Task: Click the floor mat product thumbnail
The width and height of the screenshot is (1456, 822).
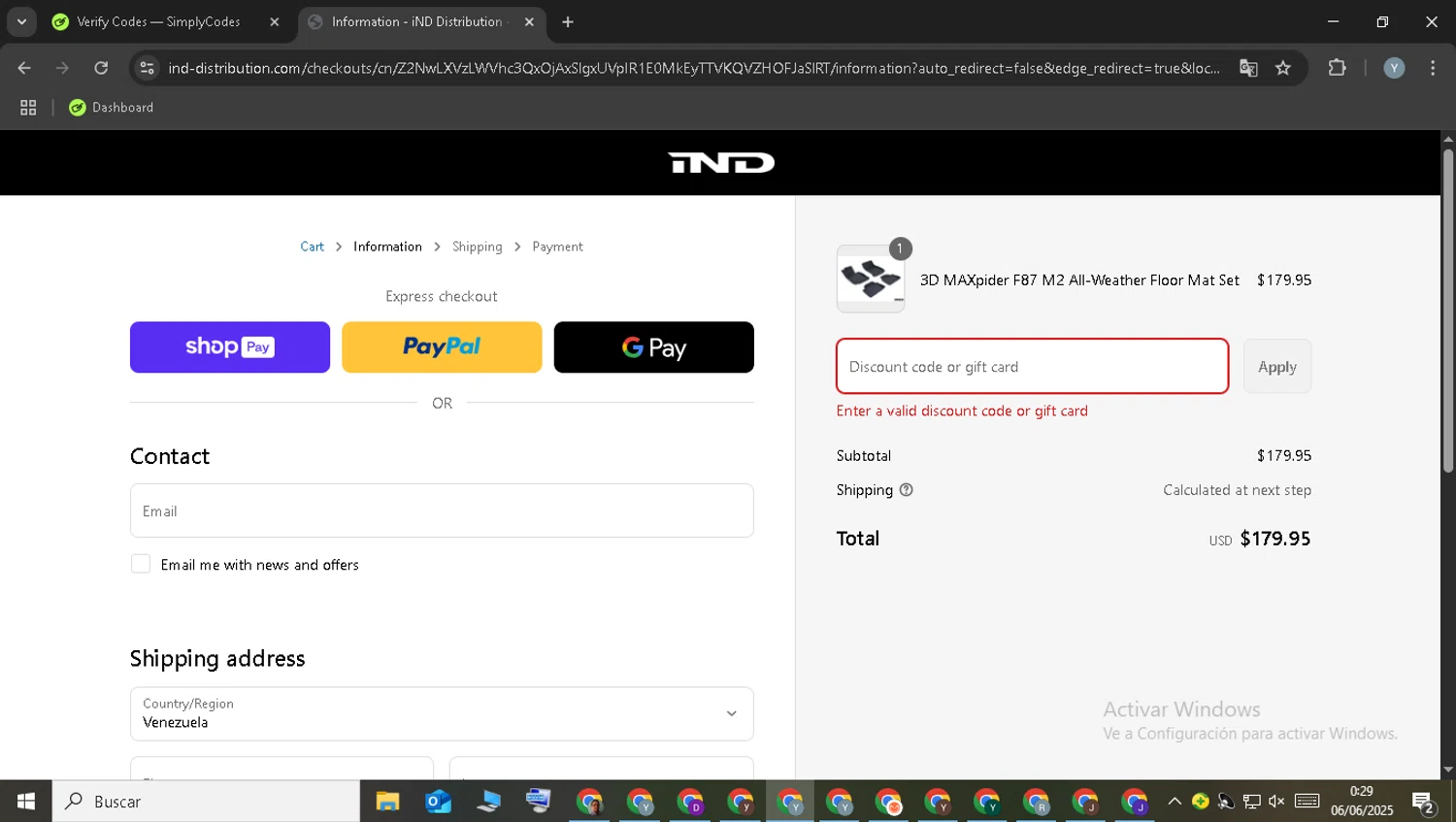Action: point(871,279)
